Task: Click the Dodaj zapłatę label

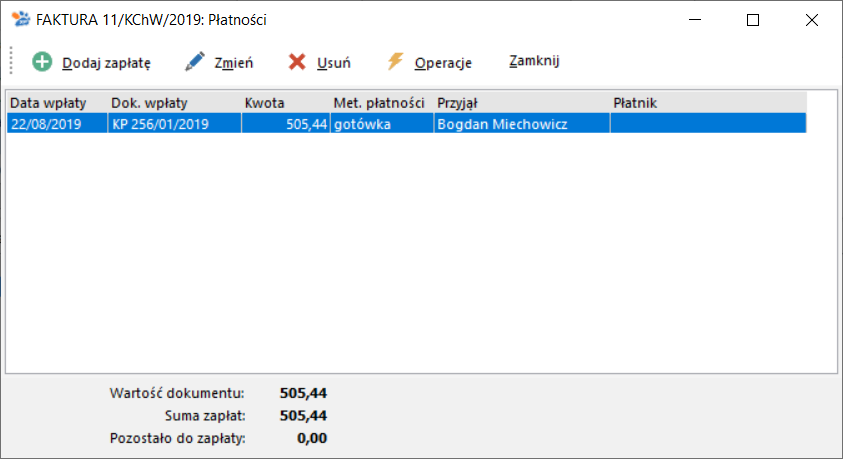Action: click(x=106, y=63)
